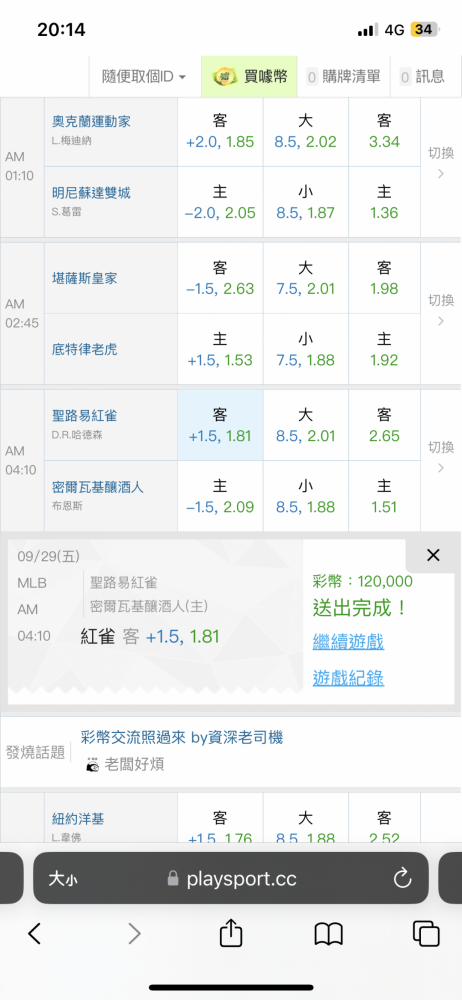Open the 訊息 messages tab
Image resolution: width=462 pixels, height=1000 pixels.
(x=422, y=77)
